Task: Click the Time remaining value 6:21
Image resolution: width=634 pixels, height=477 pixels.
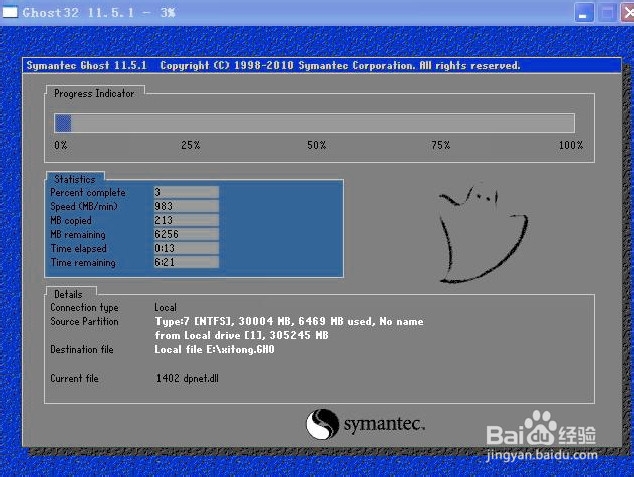Action: coord(186,262)
